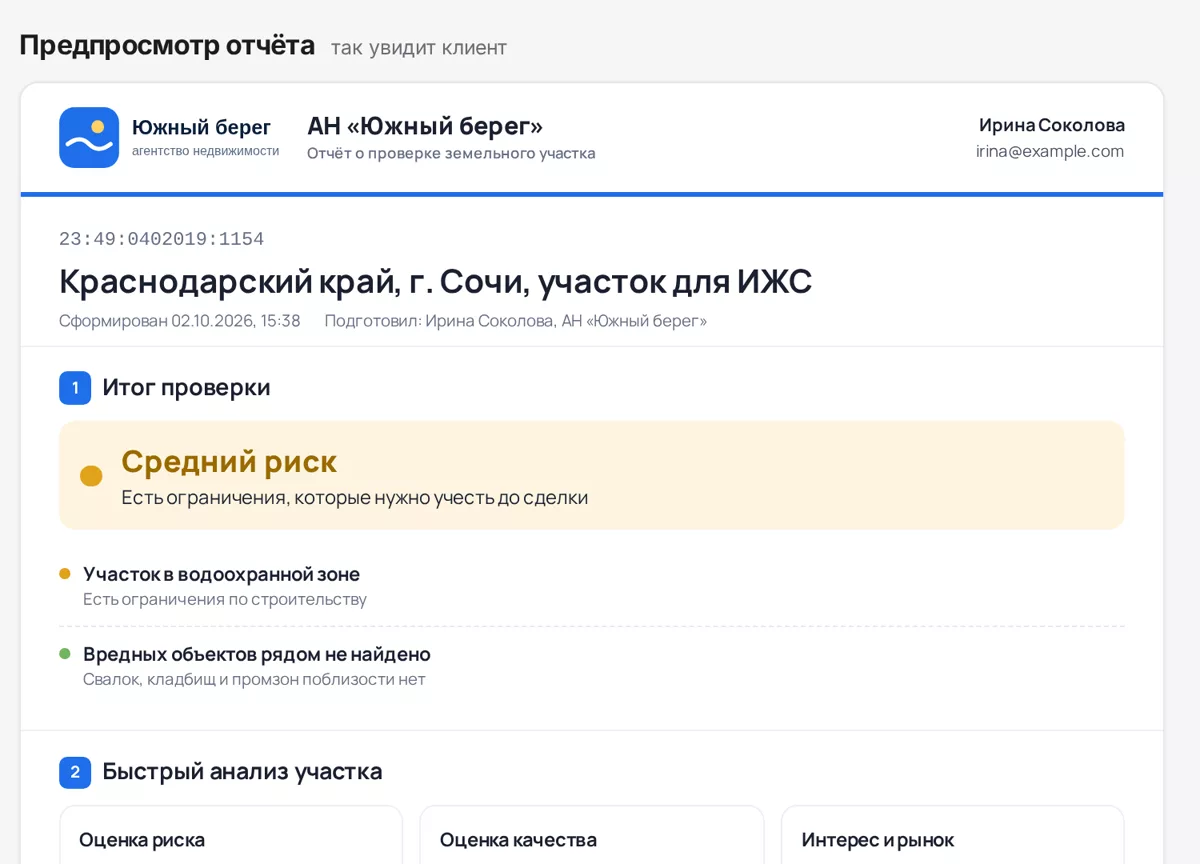Image resolution: width=1200 pixels, height=864 pixels.
Task: Click the section number 2 badge
Action: [x=75, y=772]
